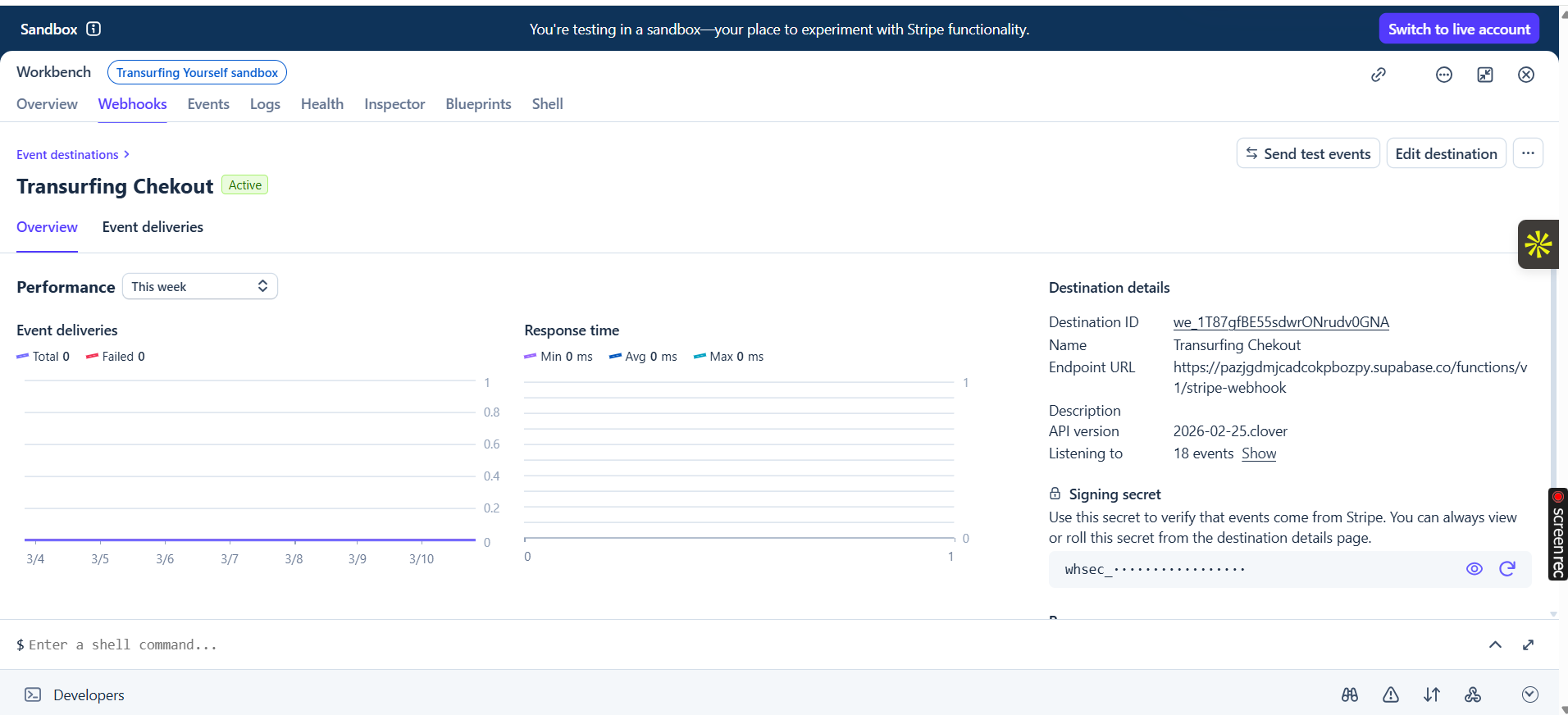Click the Edit destination button
The image size is (1568, 715).
click(x=1446, y=153)
